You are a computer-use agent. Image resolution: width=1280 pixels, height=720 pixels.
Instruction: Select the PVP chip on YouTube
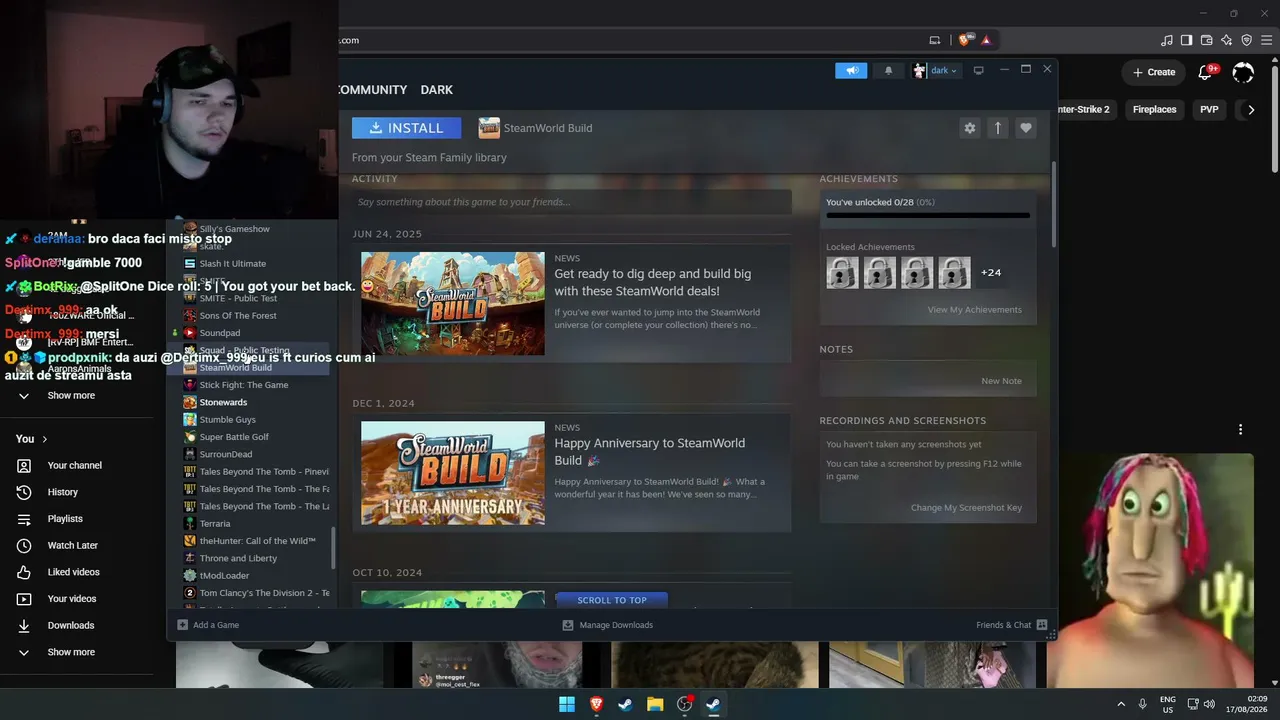coord(1209,110)
